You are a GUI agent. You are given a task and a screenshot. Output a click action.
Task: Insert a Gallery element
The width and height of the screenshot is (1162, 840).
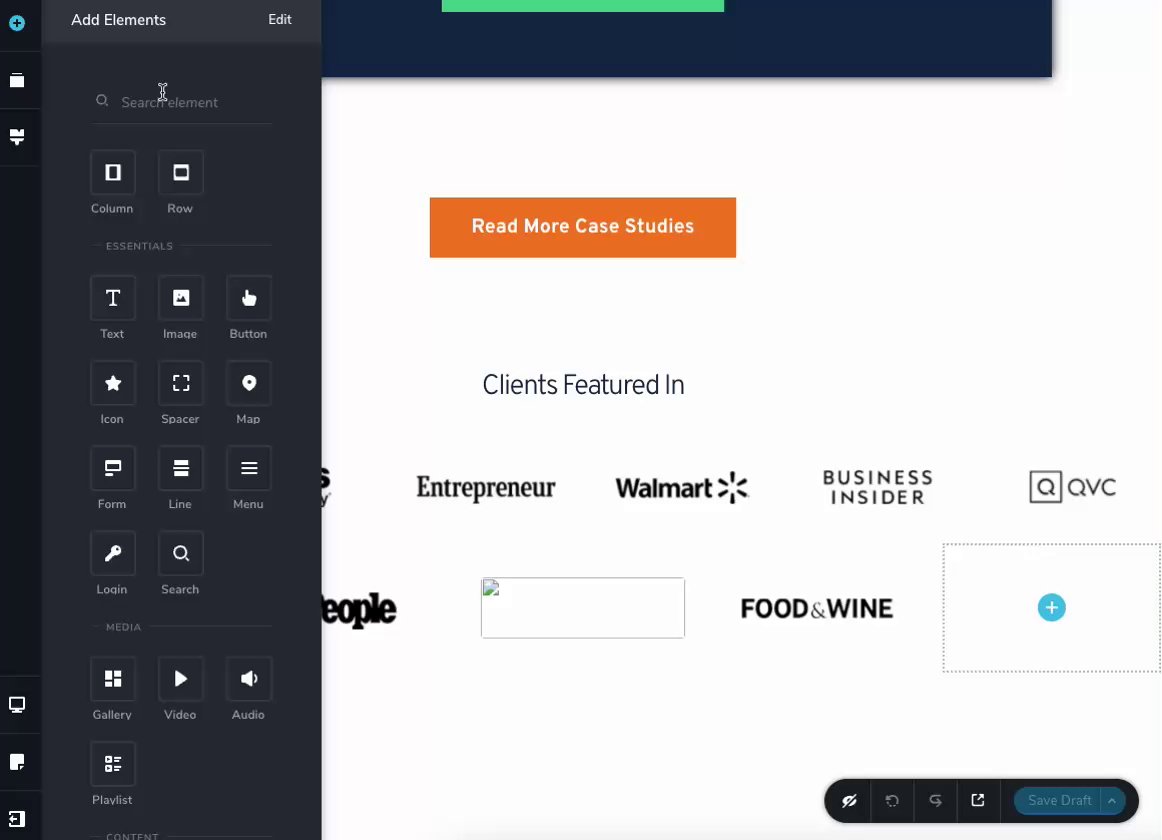113,679
